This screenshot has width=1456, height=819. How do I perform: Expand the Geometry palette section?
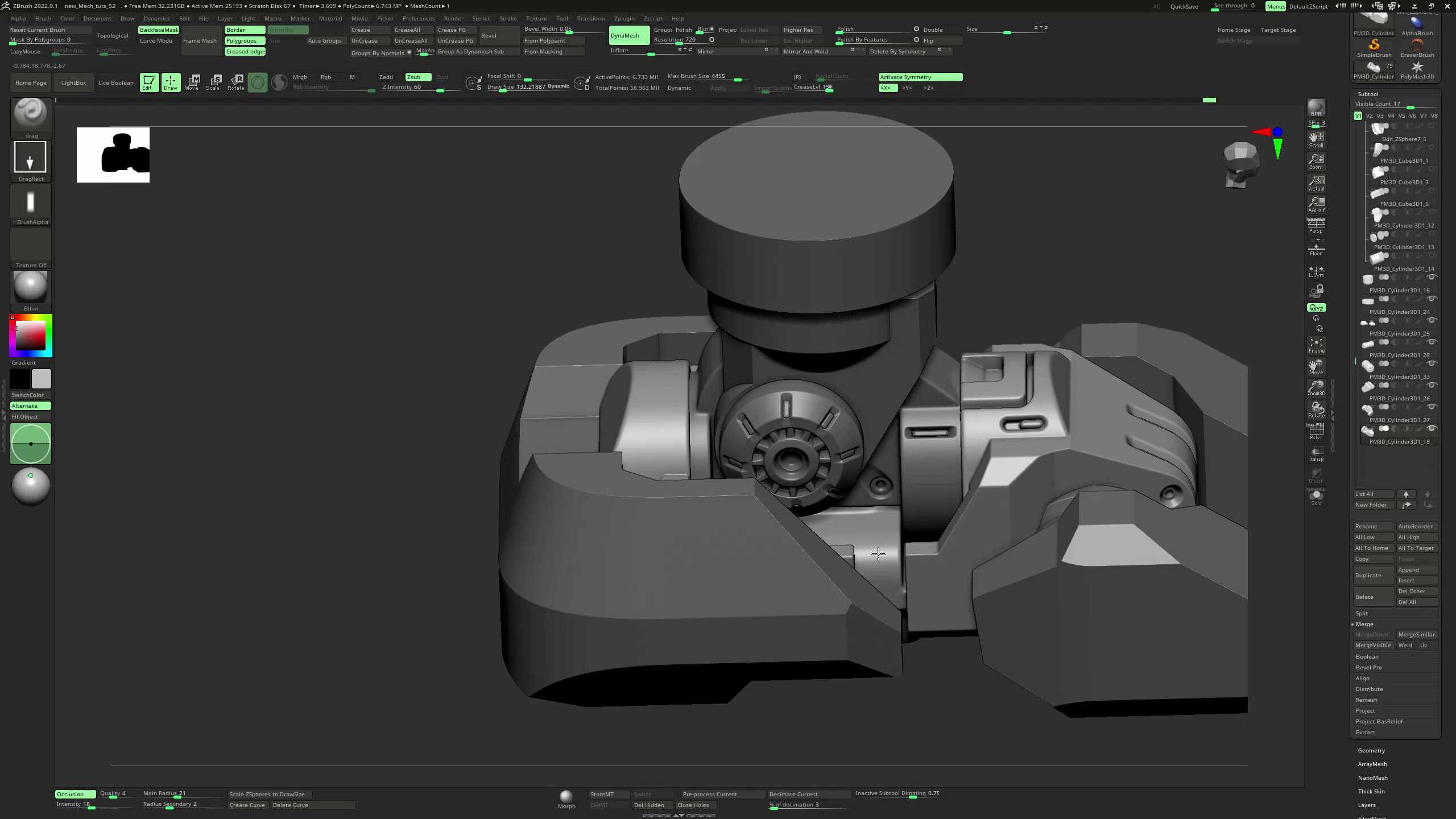click(1371, 750)
